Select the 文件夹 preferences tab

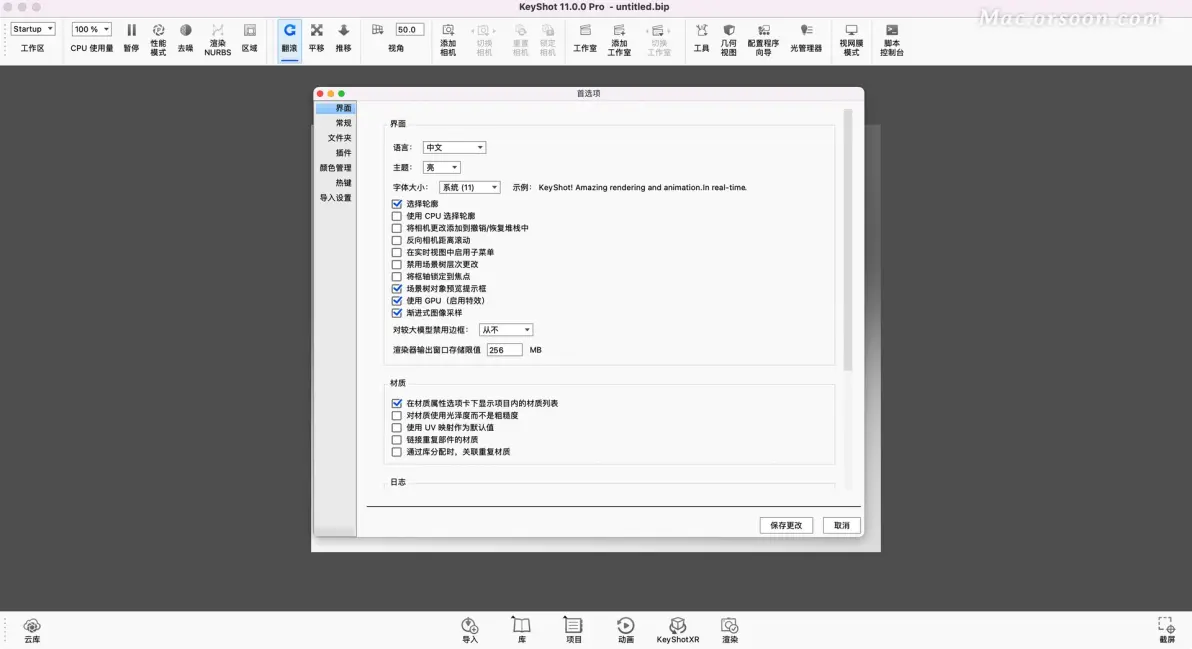[335, 138]
